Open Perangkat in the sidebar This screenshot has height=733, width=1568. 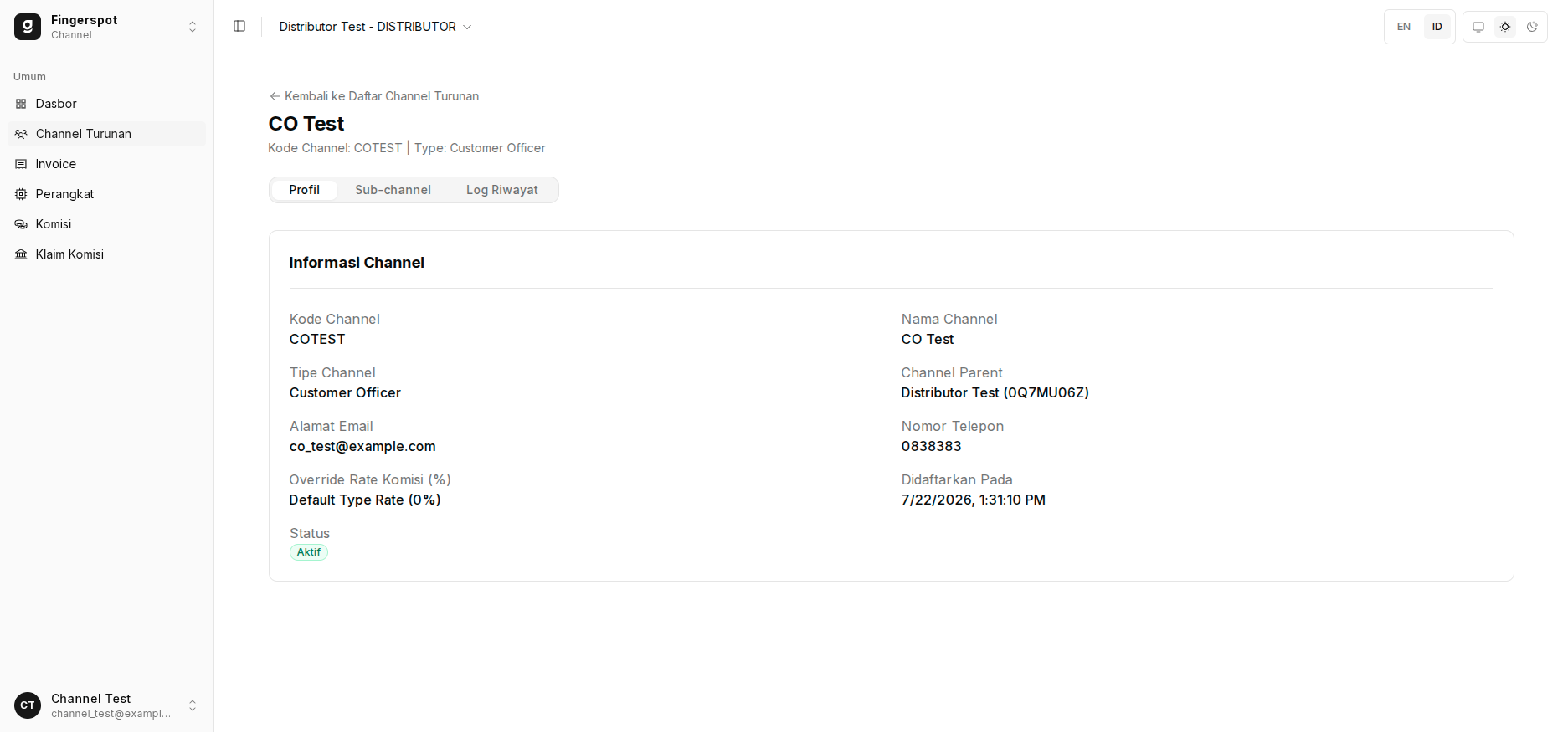(106, 194)
